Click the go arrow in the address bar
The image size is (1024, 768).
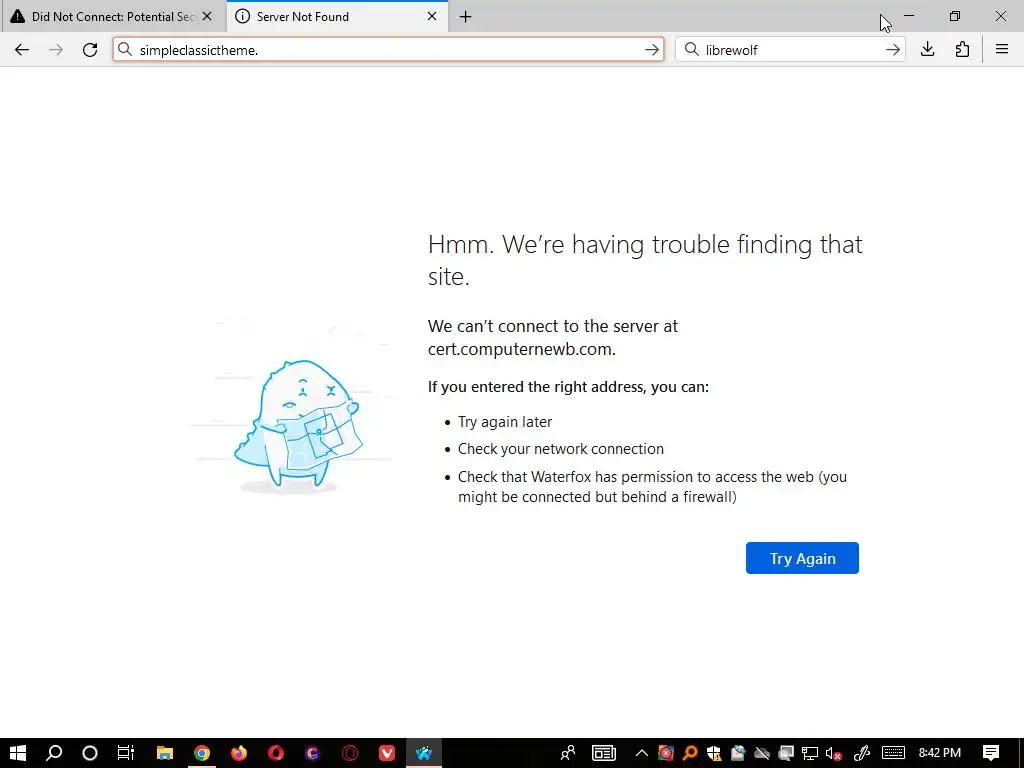651,50
